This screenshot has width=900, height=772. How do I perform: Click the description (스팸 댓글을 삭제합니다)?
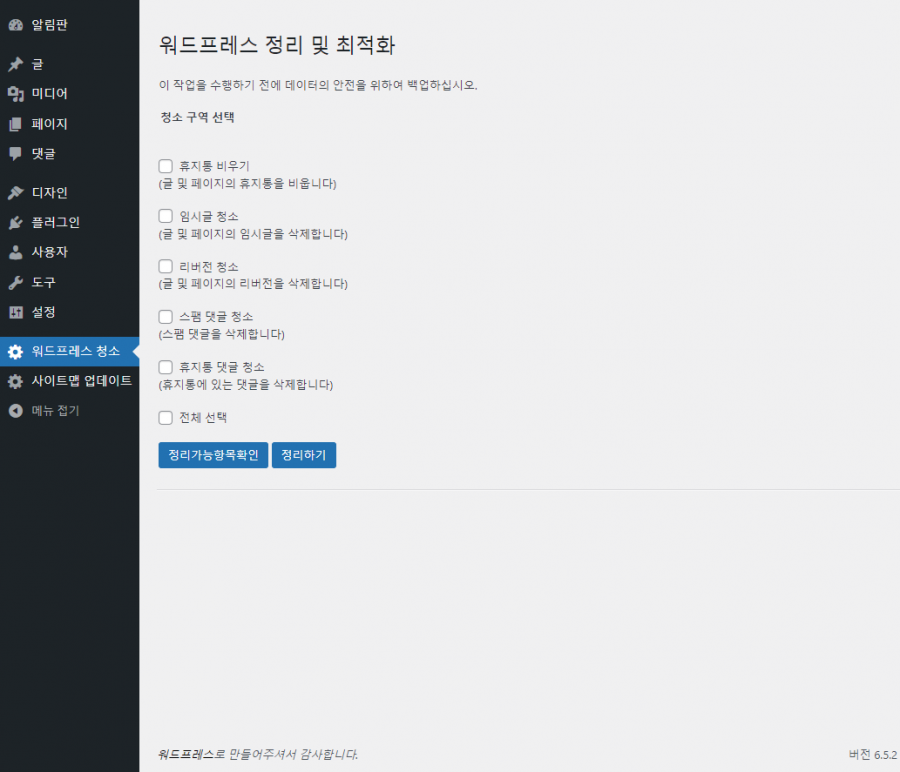[222, 334]
